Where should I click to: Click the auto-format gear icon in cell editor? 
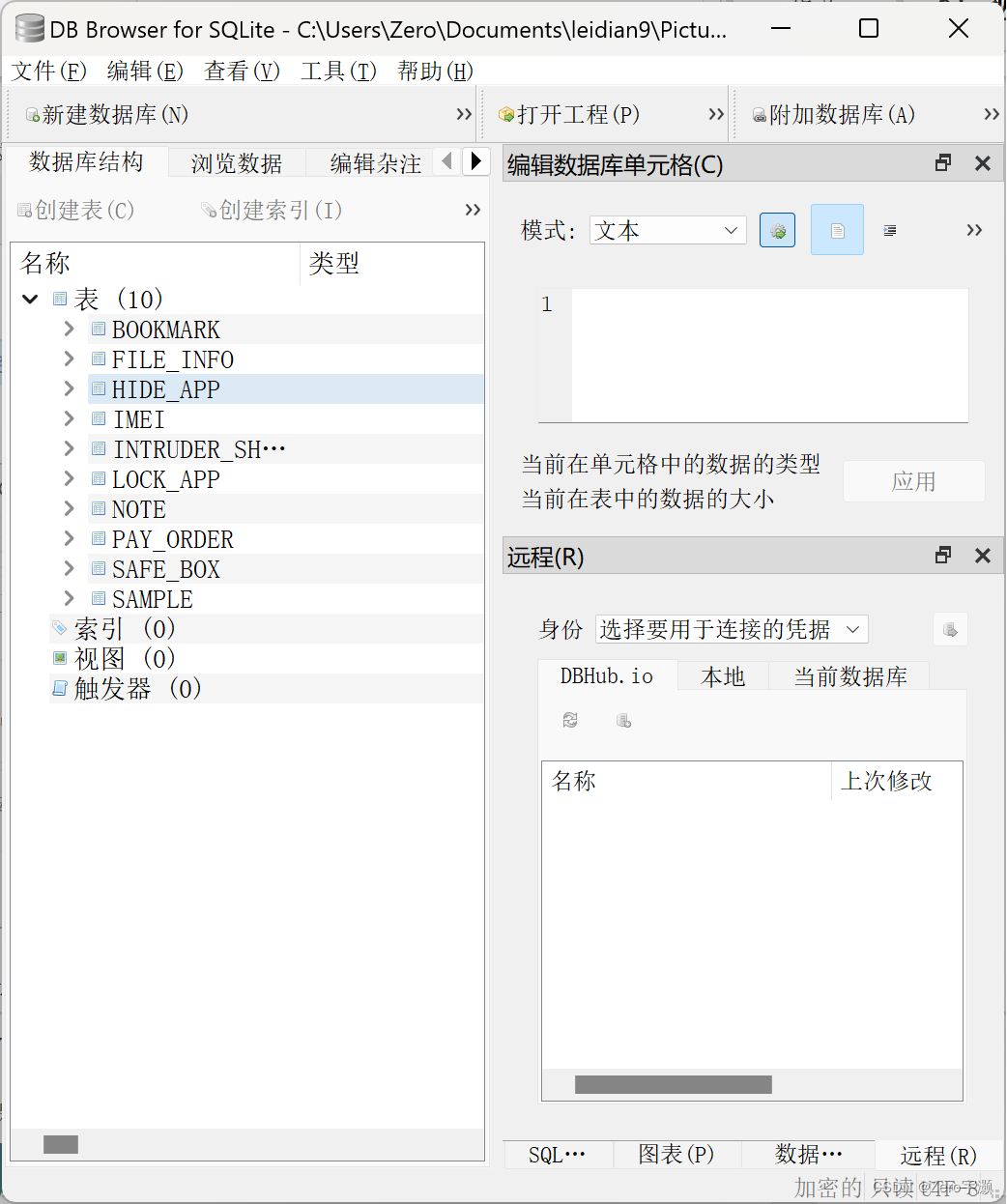(x=778, y=230)
